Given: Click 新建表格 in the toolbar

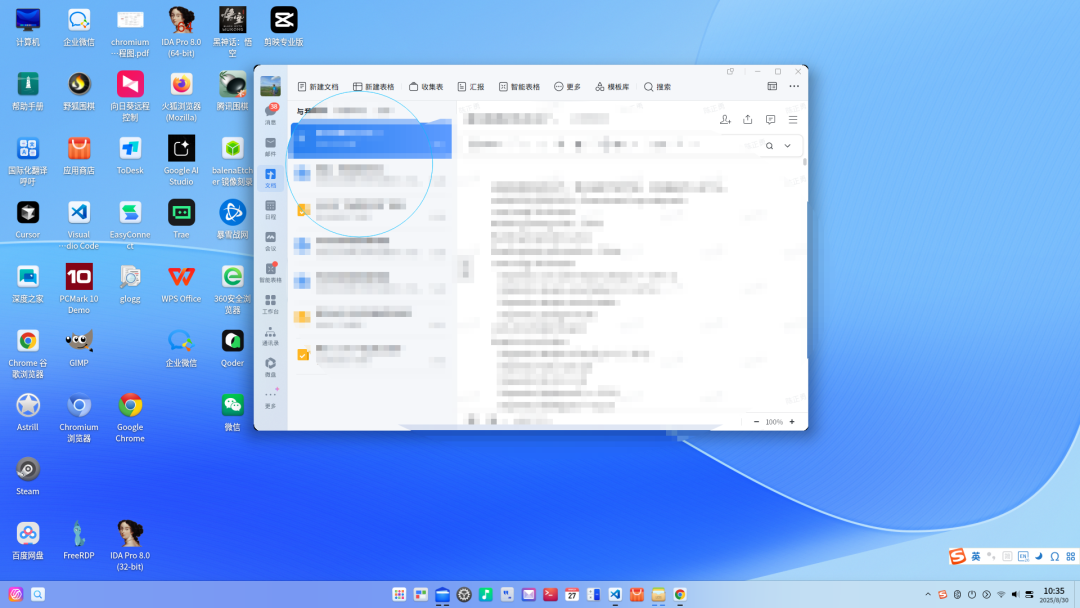Looking at the screenshot, I should [373, 87].
